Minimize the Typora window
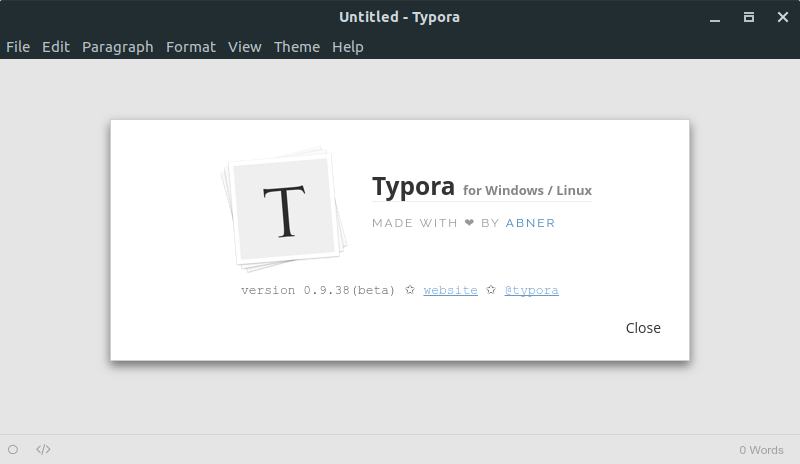 click(715, 18)
